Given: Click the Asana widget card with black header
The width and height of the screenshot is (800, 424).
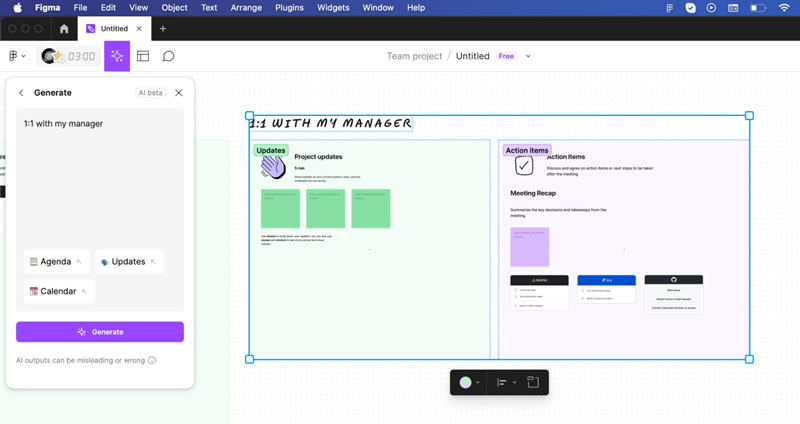Looking at the screenshot, I should [539, 292].
